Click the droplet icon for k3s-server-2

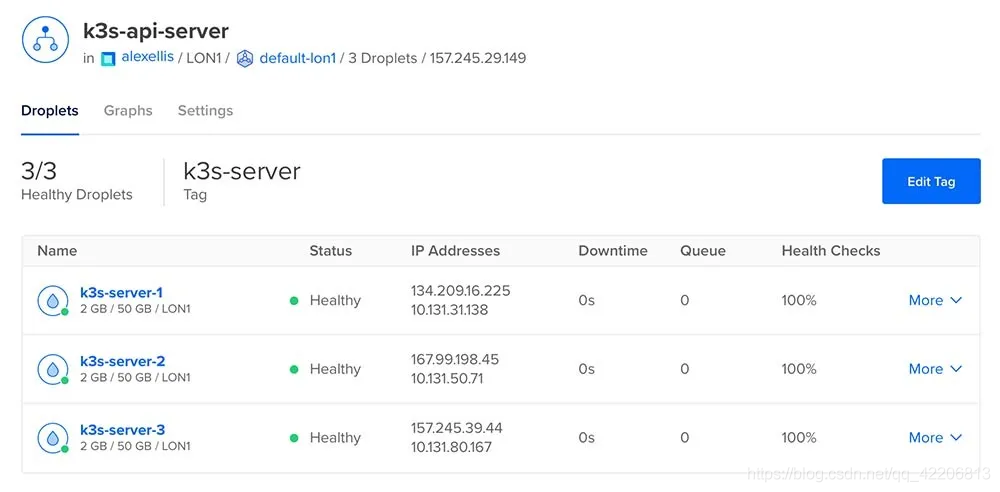point(53,369)
